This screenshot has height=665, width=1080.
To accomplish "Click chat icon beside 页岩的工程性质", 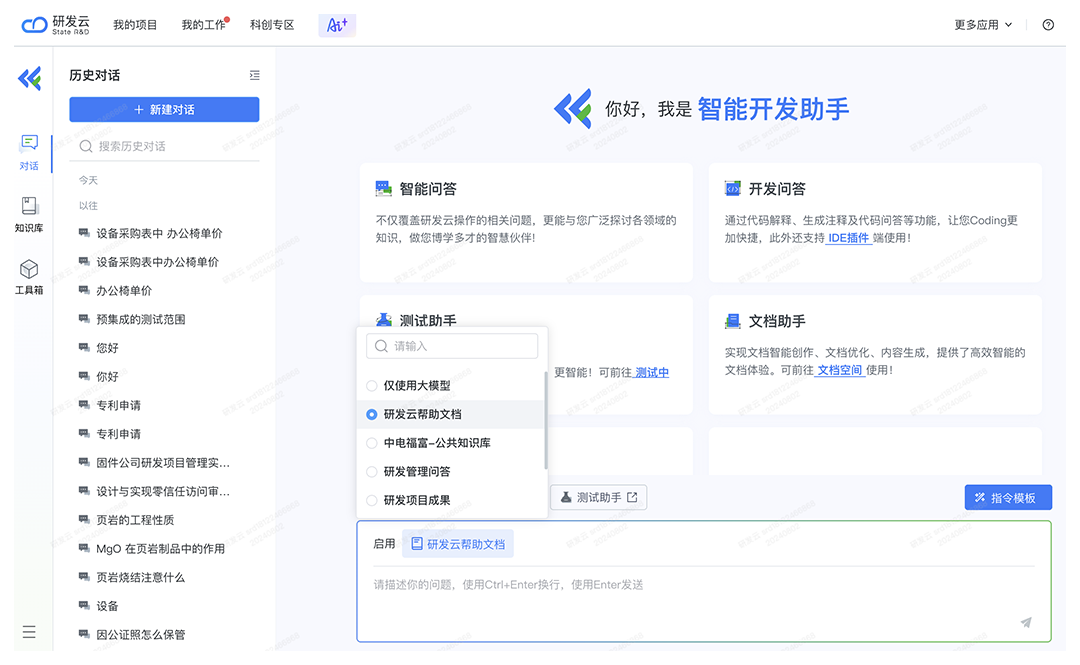I will coord(84,520).
